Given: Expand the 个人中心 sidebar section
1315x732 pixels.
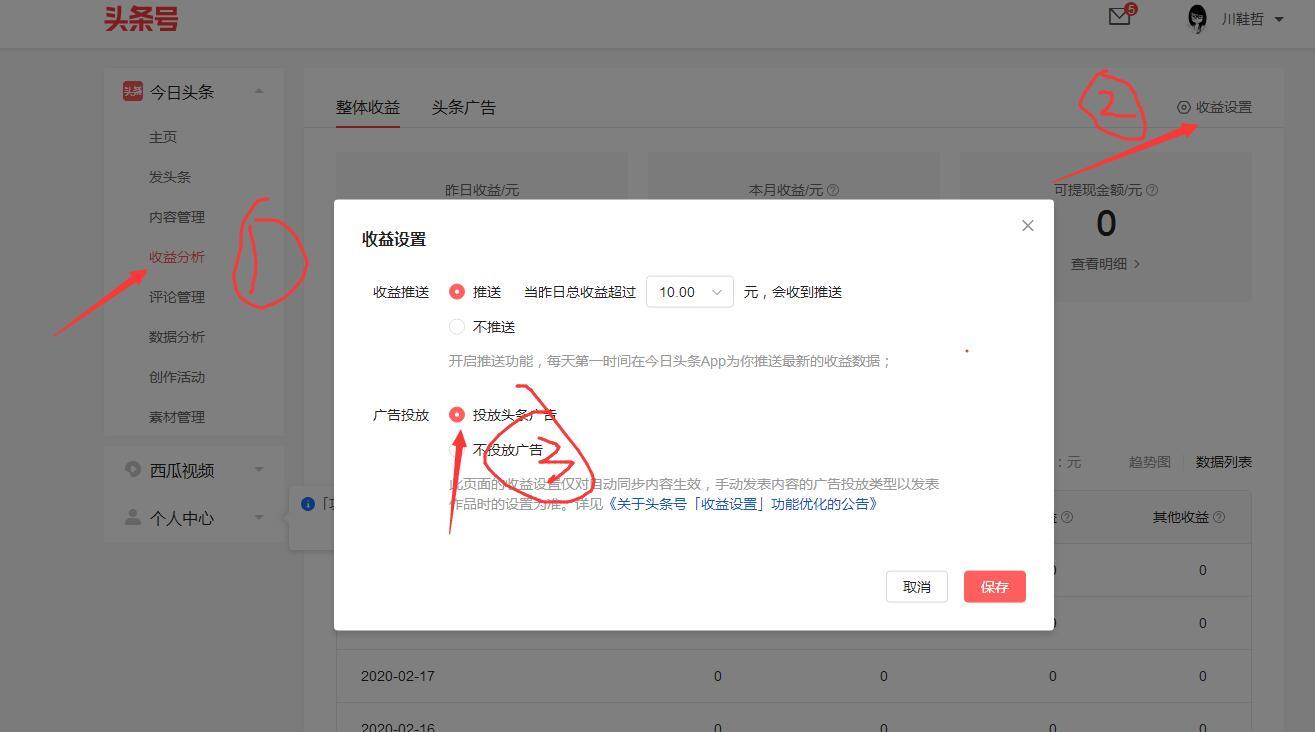Looking at the screenshot, I should [259, 517].
